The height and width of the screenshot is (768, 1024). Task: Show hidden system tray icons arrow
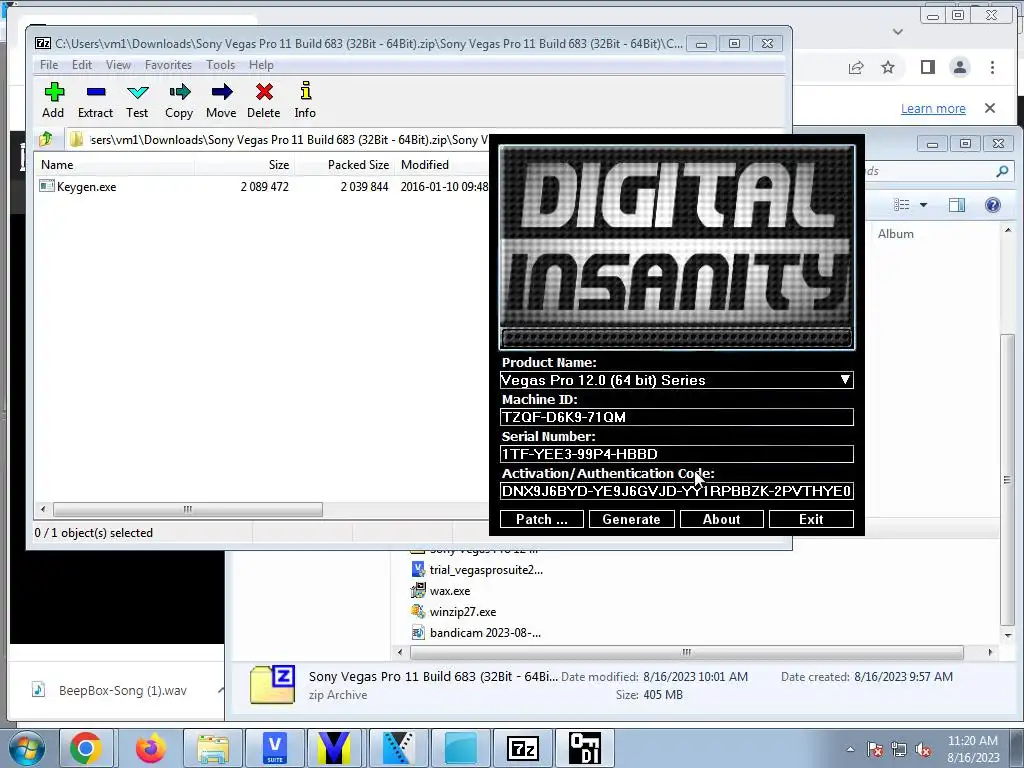(850, 750)
